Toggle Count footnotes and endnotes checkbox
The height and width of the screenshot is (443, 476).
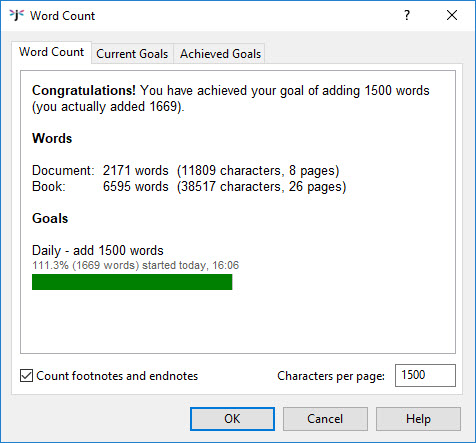click(26, 376)
